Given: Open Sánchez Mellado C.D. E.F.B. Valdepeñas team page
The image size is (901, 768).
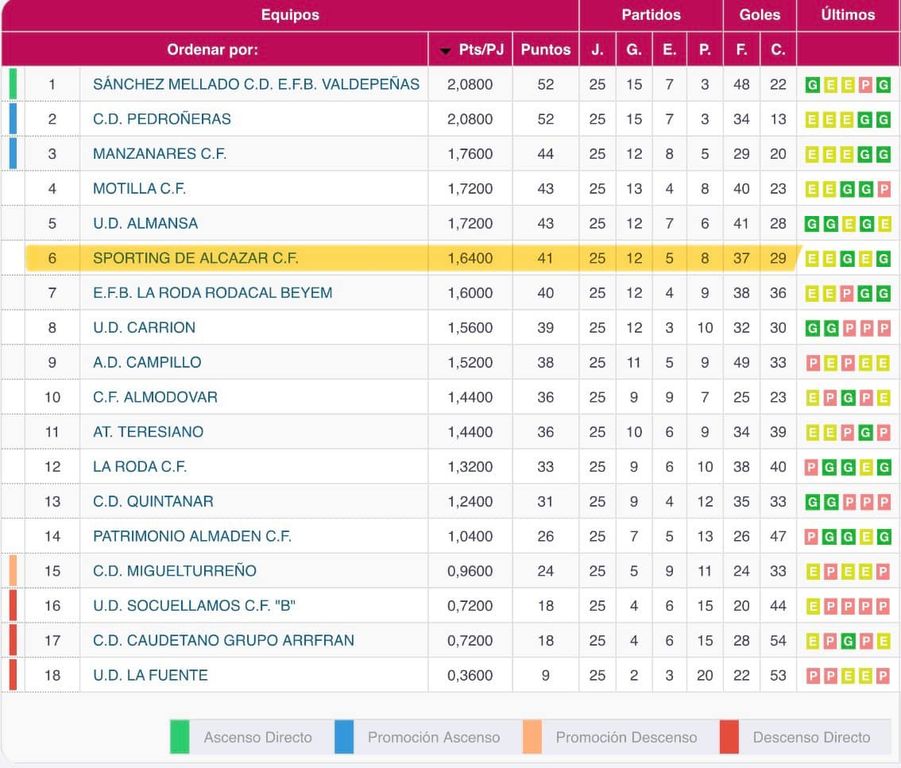Looking at the screenshot, I should point(256,85).
